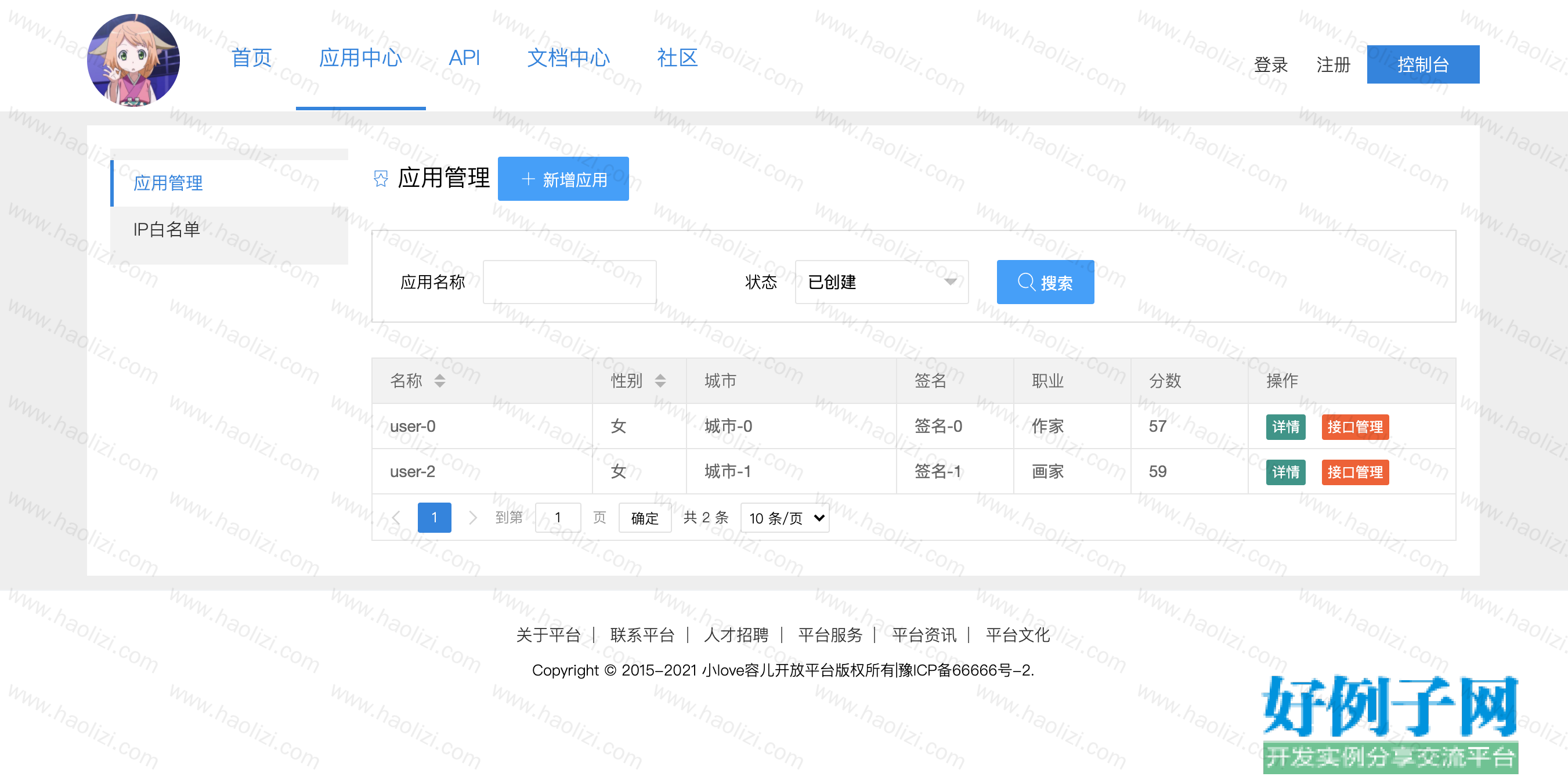
Task: Click the 作家 occupation cell
Action: point(1072,426)
